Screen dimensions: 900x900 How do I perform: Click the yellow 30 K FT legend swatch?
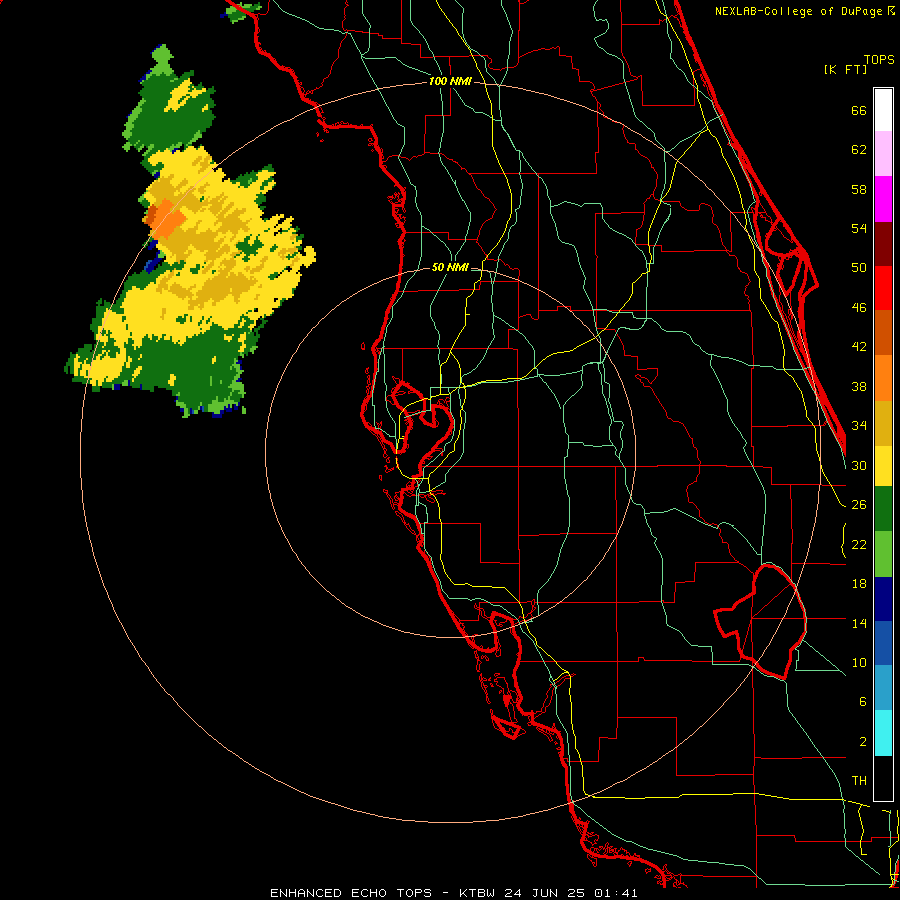pos(883,466)
